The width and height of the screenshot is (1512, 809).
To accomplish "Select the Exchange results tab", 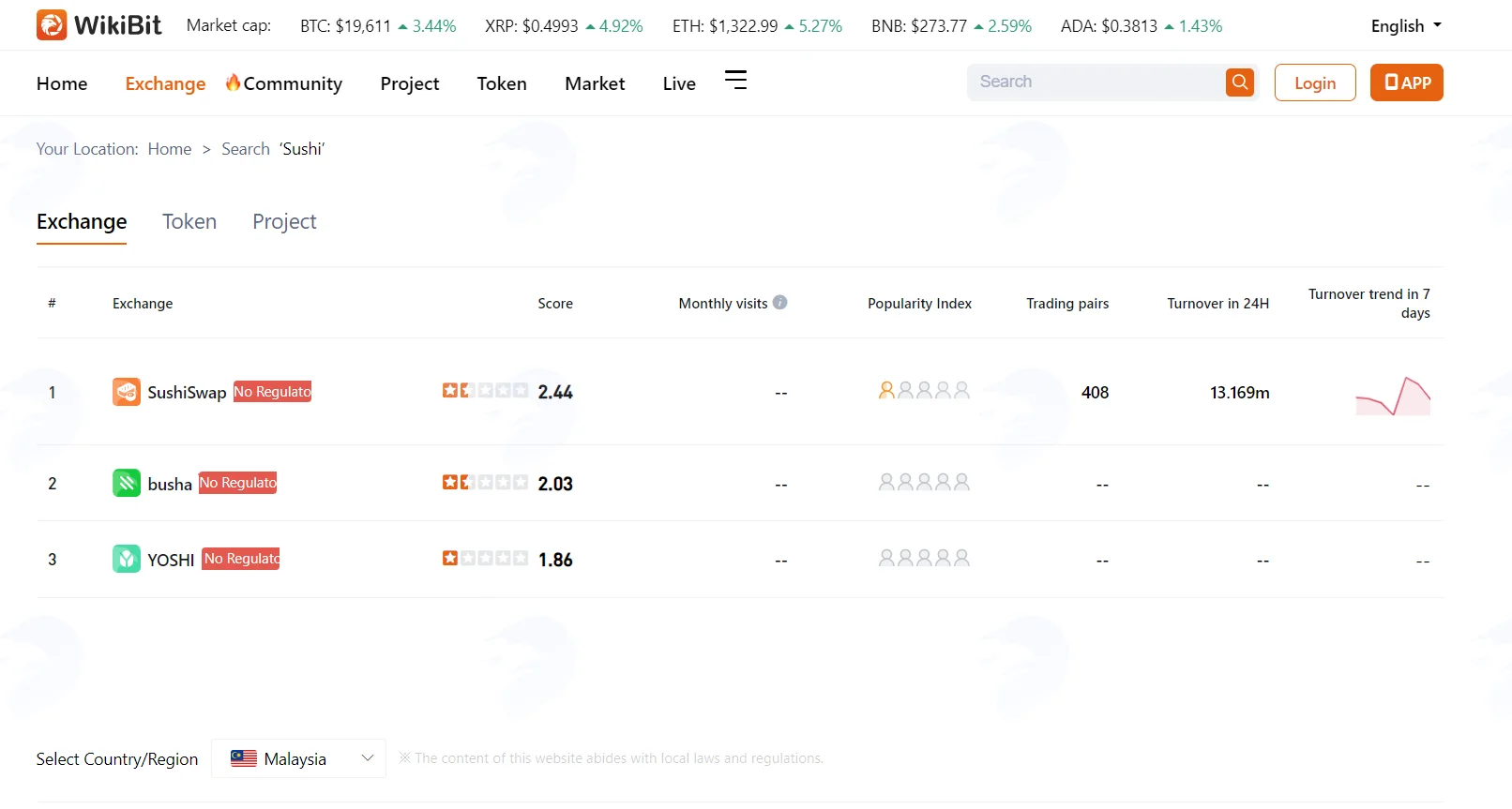I will click(82, 222).
